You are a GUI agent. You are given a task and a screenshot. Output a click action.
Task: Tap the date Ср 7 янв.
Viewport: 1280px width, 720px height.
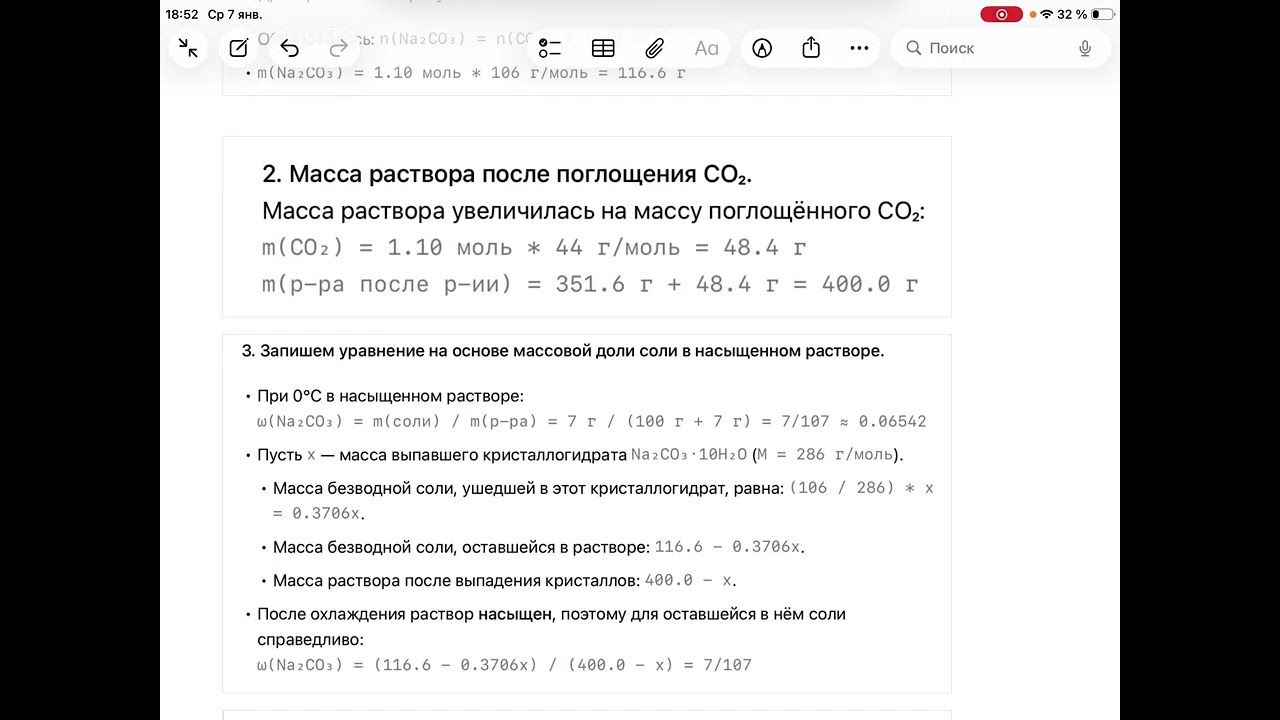click(x=235, y=14)
